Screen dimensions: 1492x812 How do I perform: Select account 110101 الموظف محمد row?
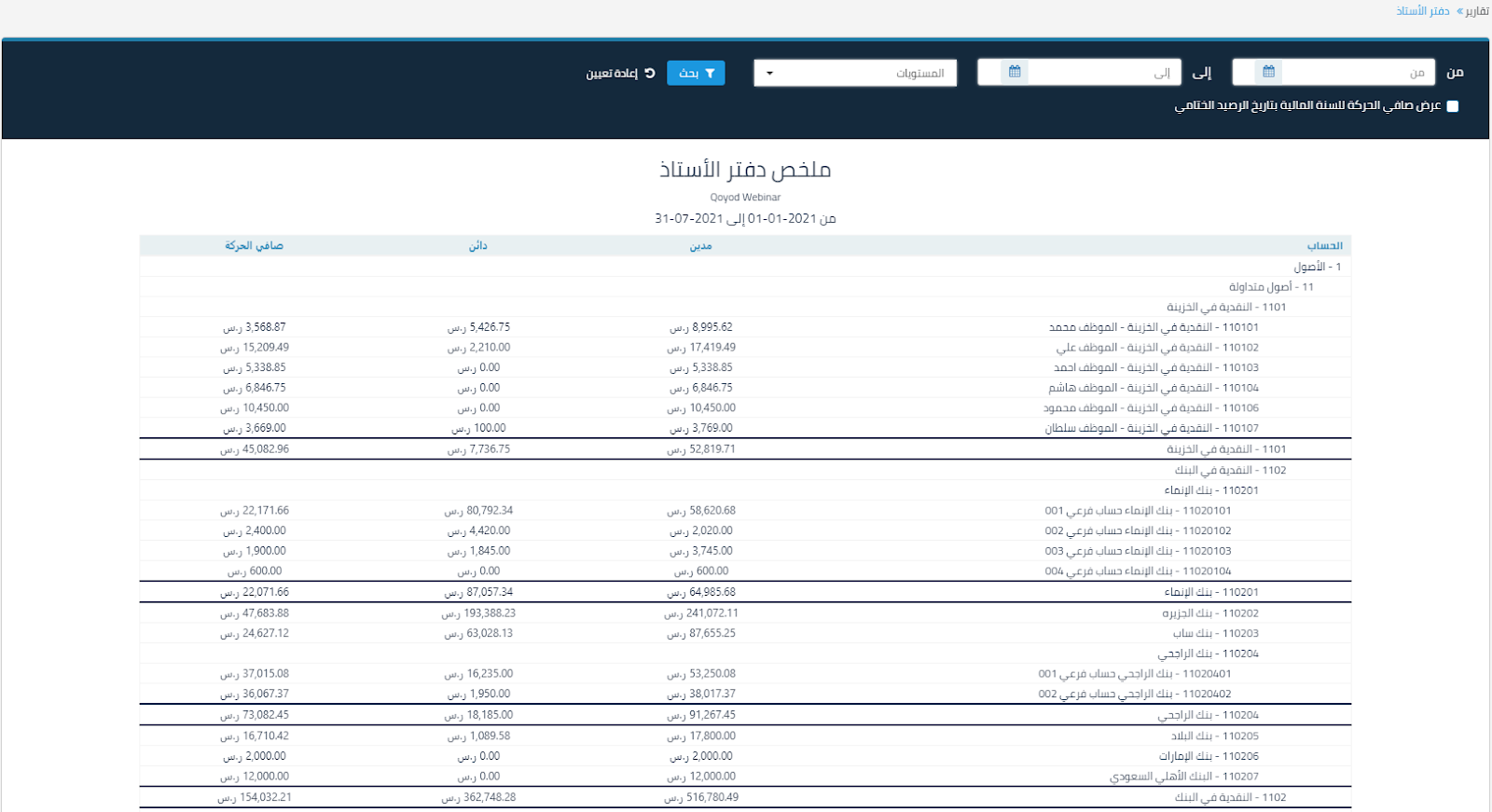(1154, 327)
